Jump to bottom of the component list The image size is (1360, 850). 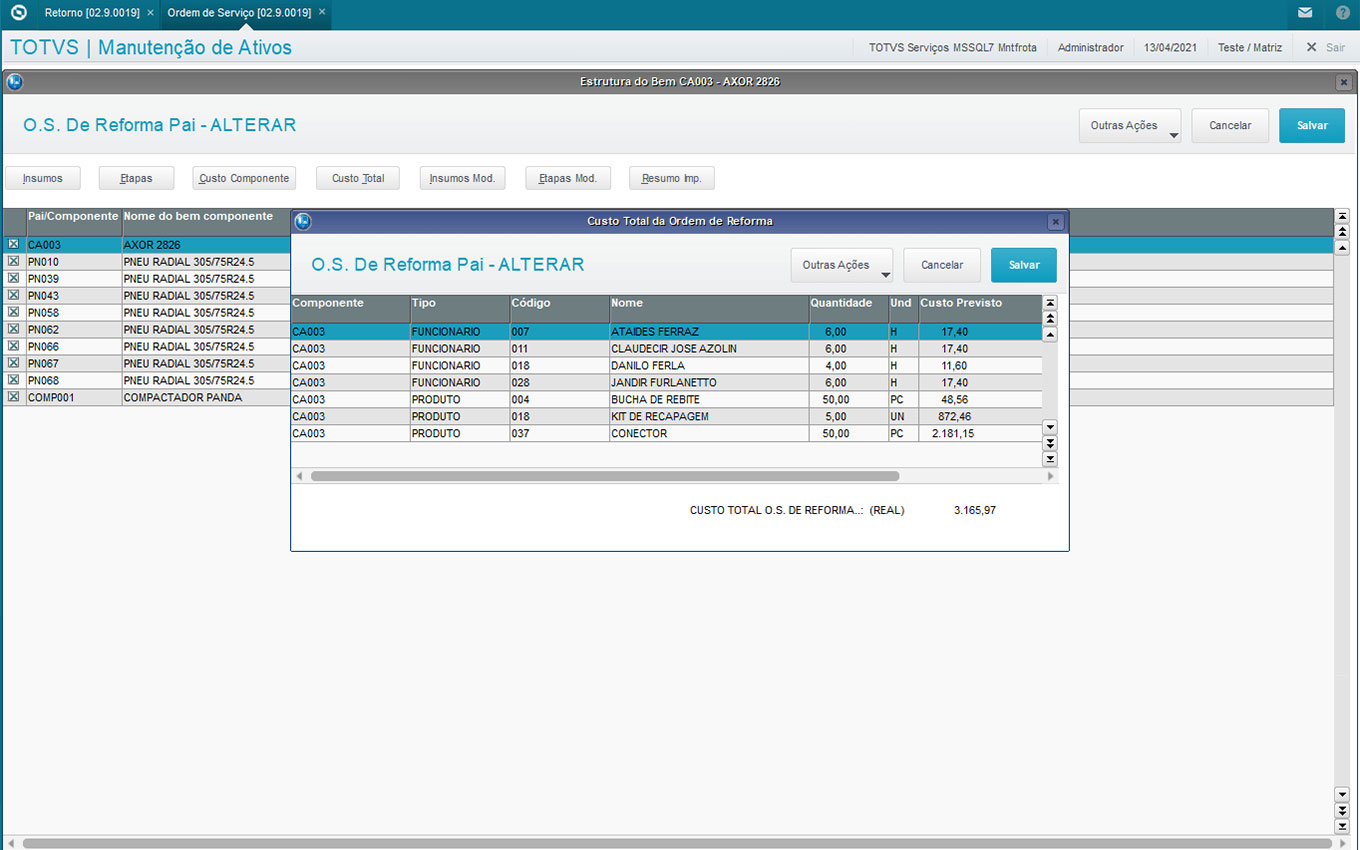coord(1342,827)
